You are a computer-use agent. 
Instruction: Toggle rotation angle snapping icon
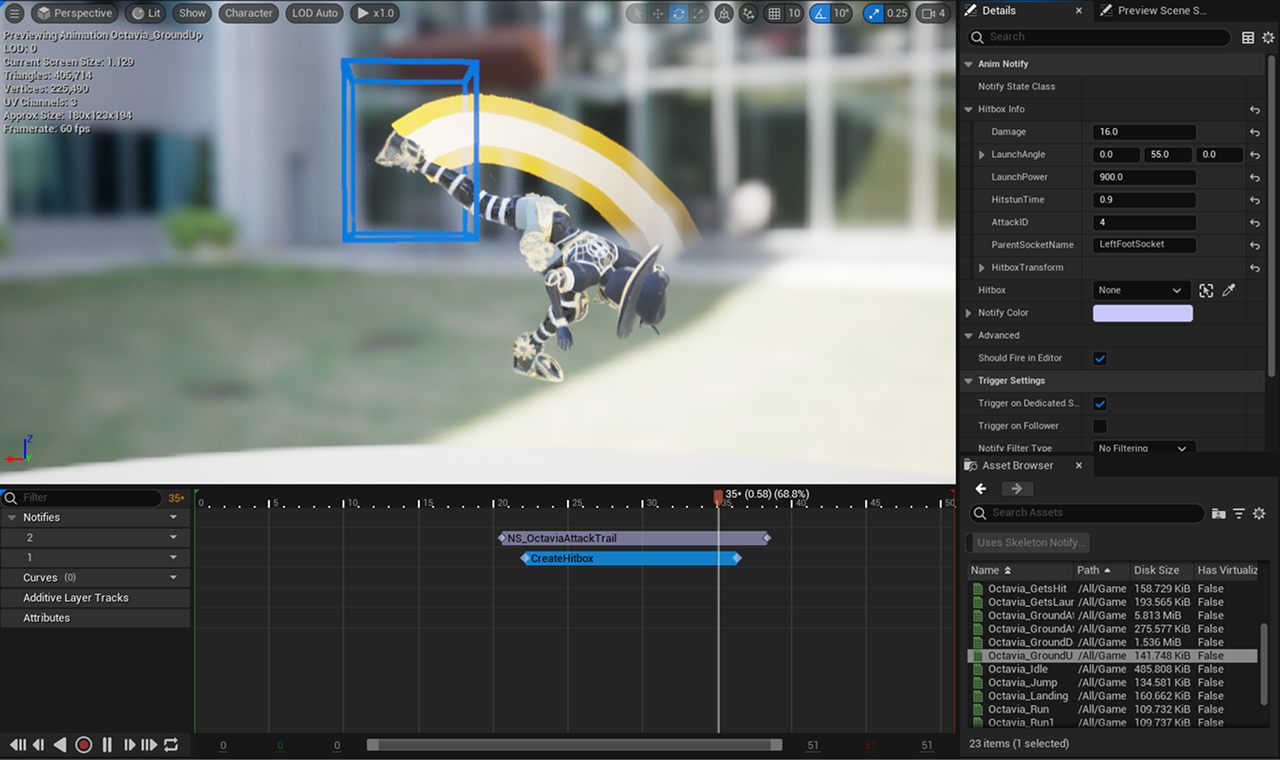pos(820,14)
